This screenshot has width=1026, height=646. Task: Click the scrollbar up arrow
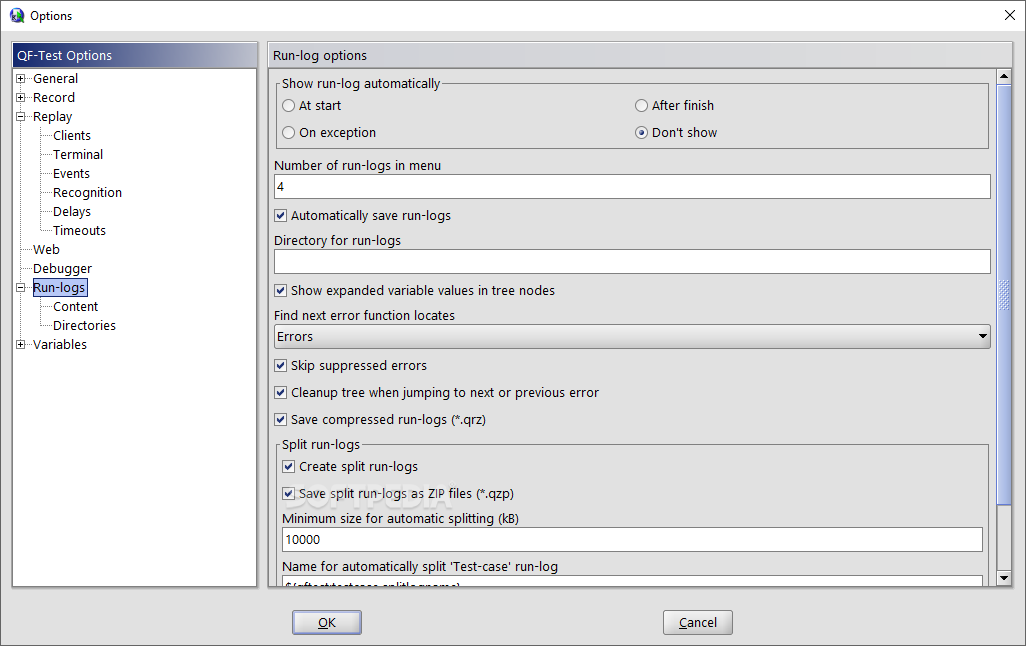pos(1004,77)
